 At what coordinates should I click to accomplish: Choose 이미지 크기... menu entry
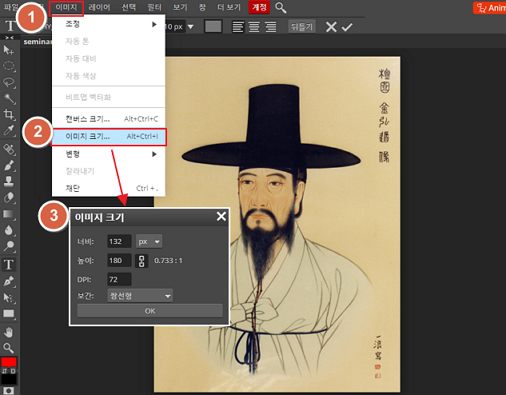[109, 137]
